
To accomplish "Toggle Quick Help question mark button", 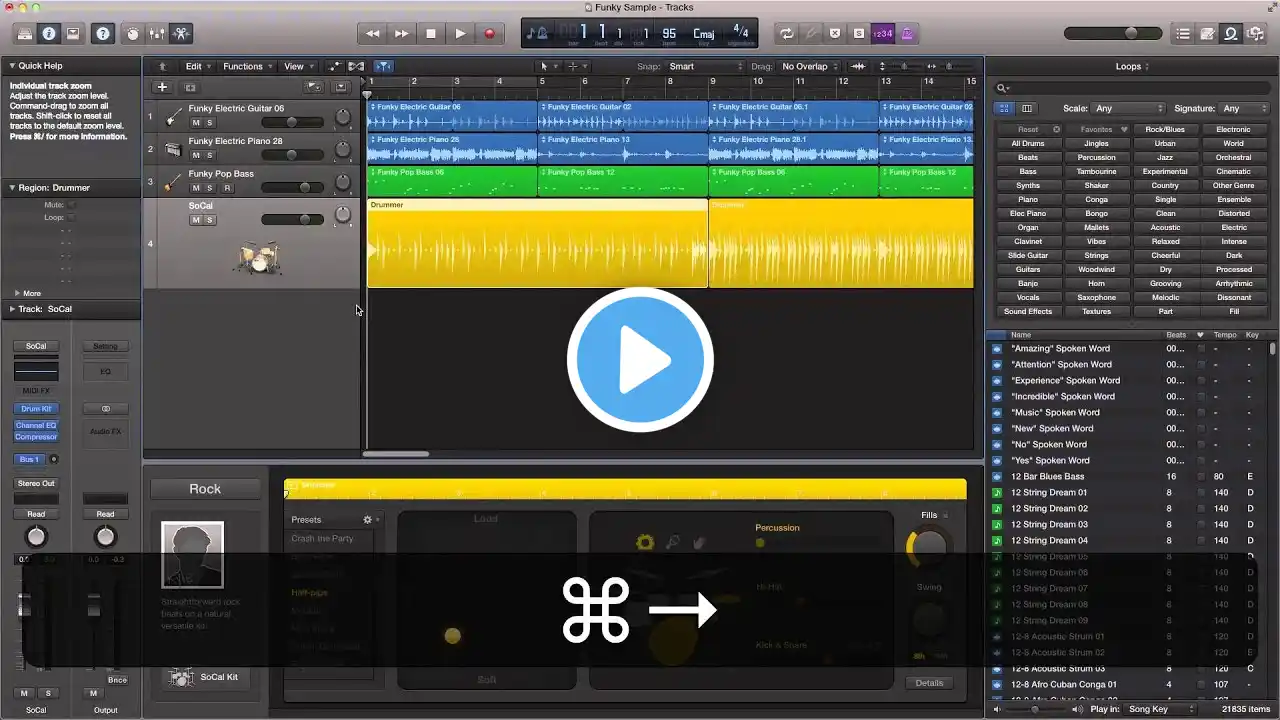I will click(102, 33).
